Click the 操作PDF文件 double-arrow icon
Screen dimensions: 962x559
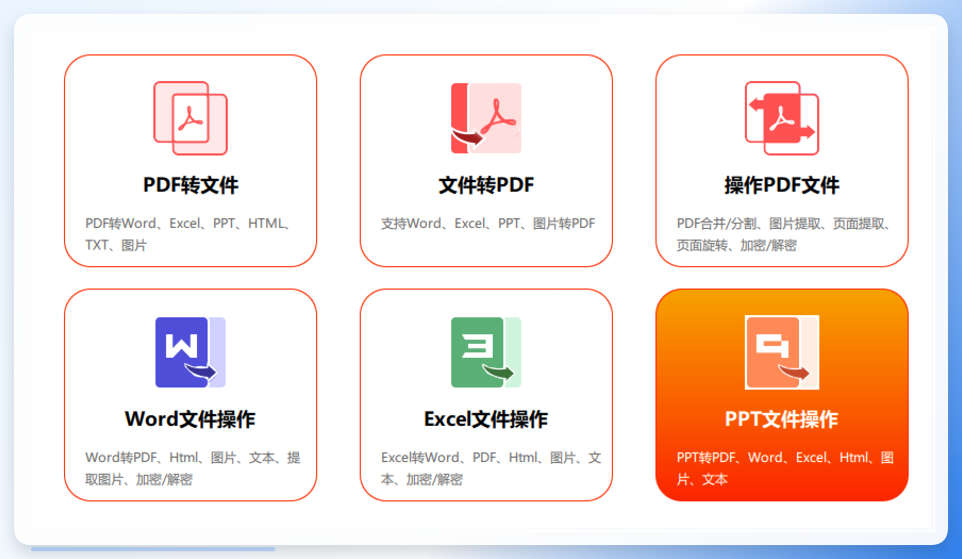tap(782, 118)
